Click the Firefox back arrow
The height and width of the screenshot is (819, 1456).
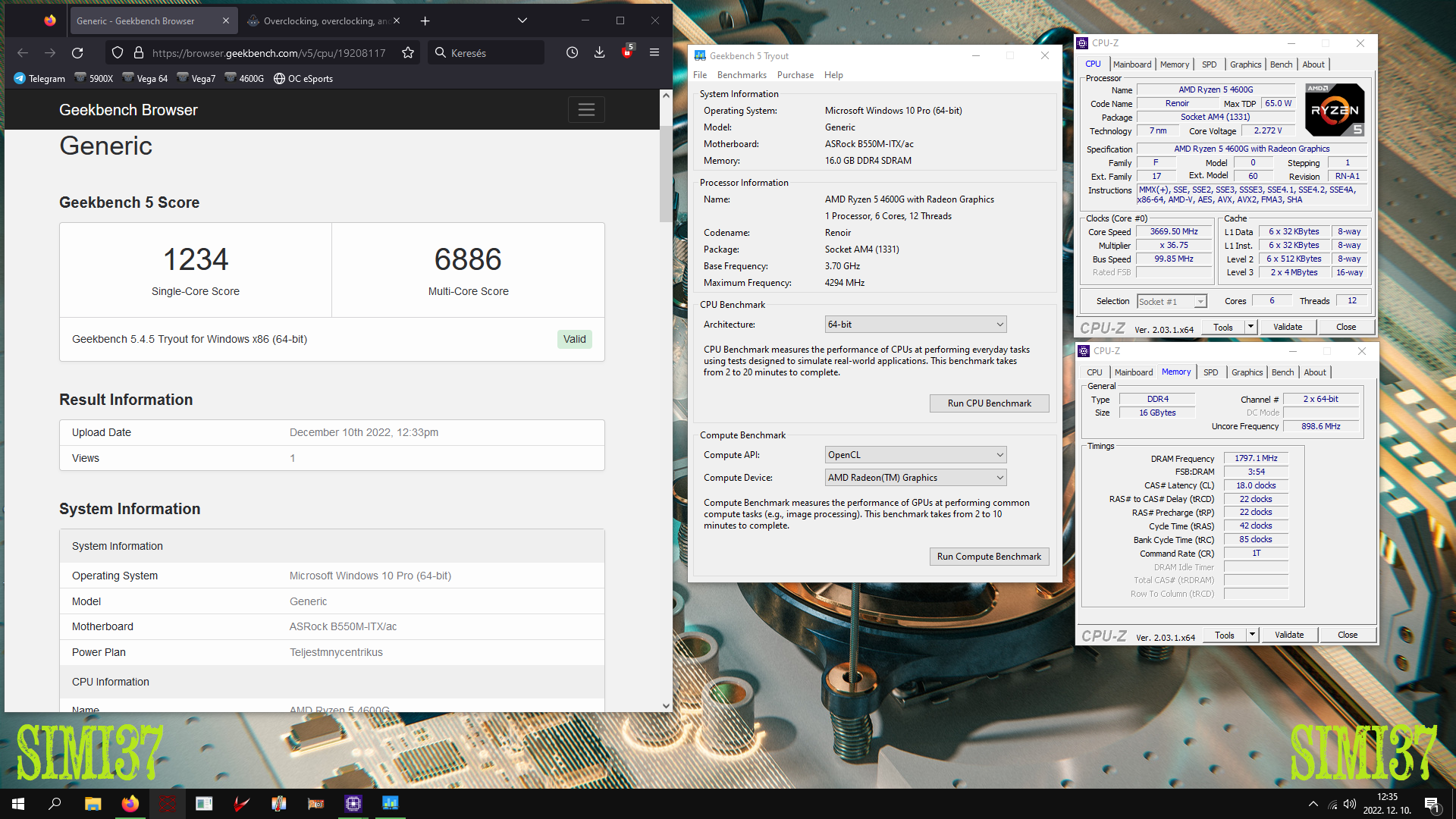click(23, 53)
